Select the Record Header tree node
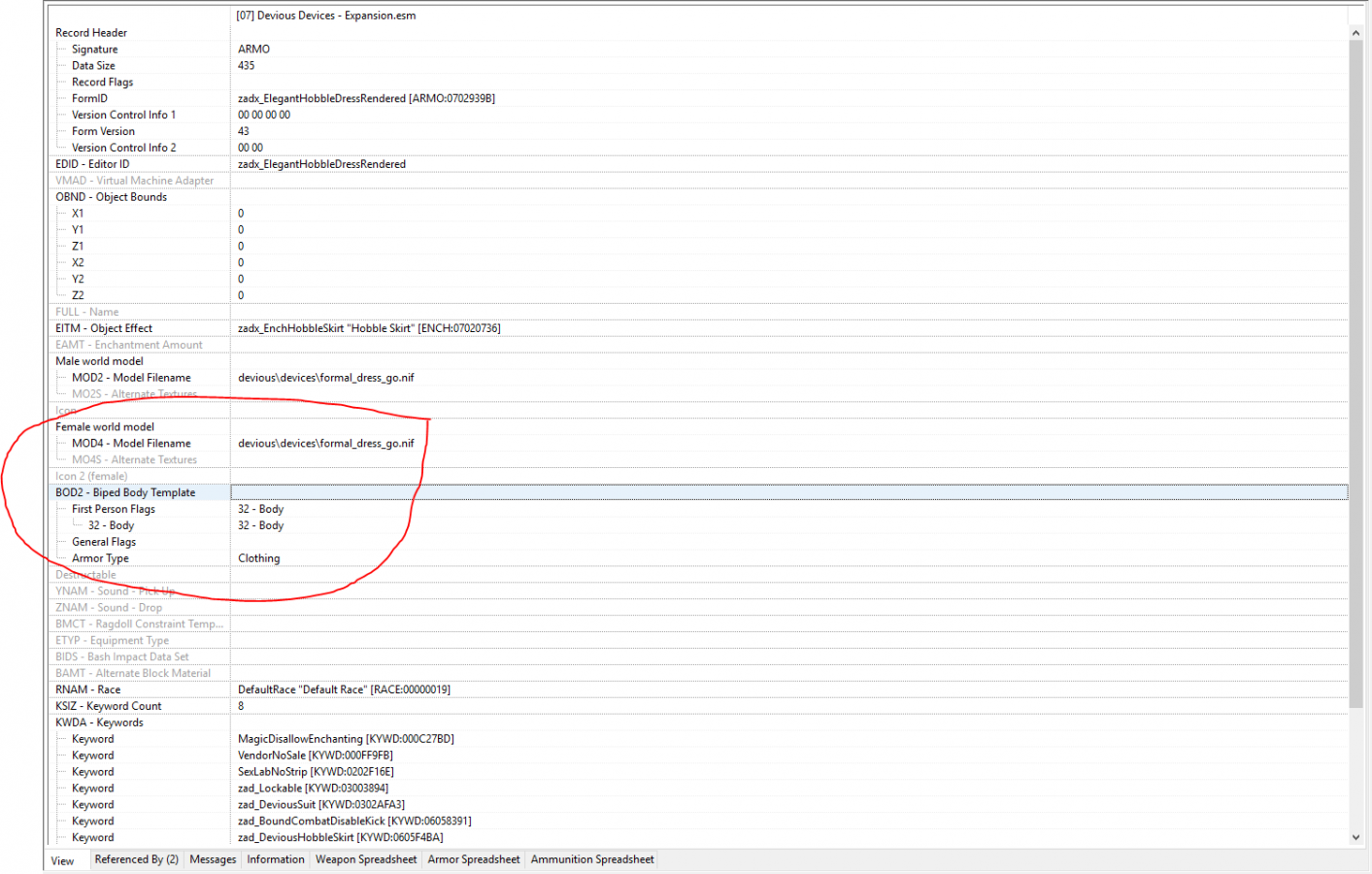 pos(91,33)
